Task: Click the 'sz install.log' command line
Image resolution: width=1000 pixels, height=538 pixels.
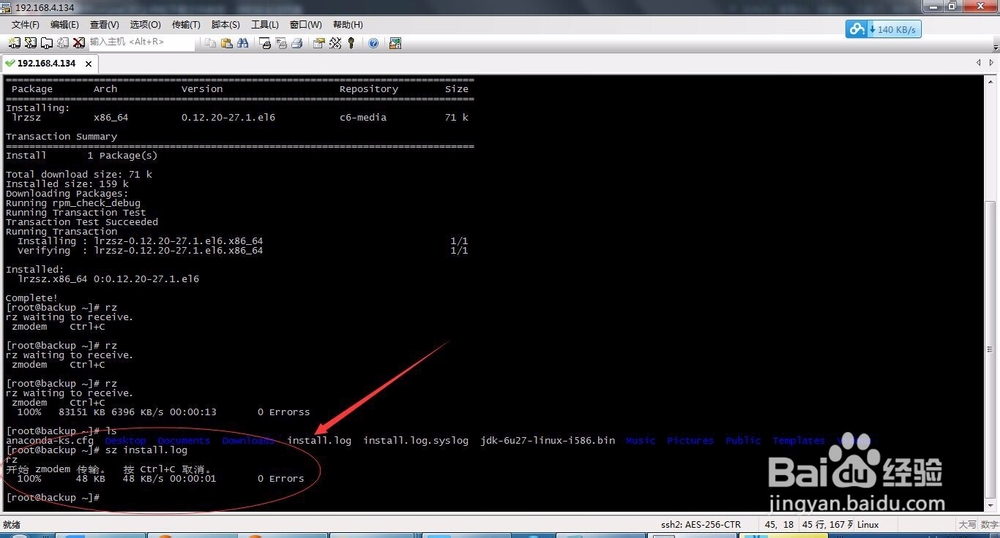Action: [96, 450]
